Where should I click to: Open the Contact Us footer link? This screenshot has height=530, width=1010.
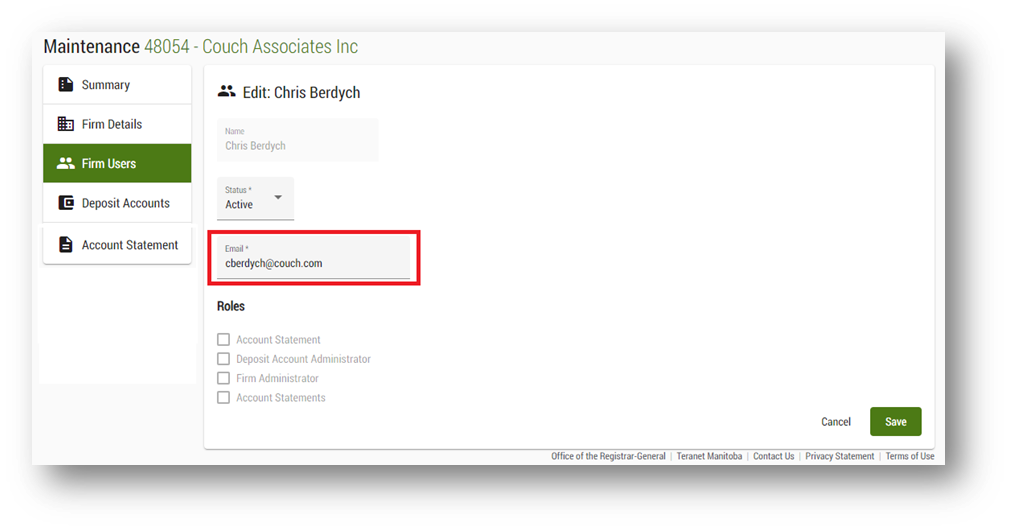tap(773, 456)
